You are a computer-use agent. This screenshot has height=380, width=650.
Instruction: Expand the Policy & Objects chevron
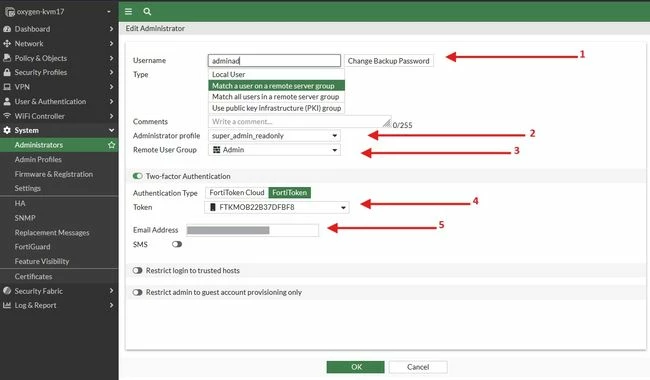pyautogui.click(x=111, y=58)
